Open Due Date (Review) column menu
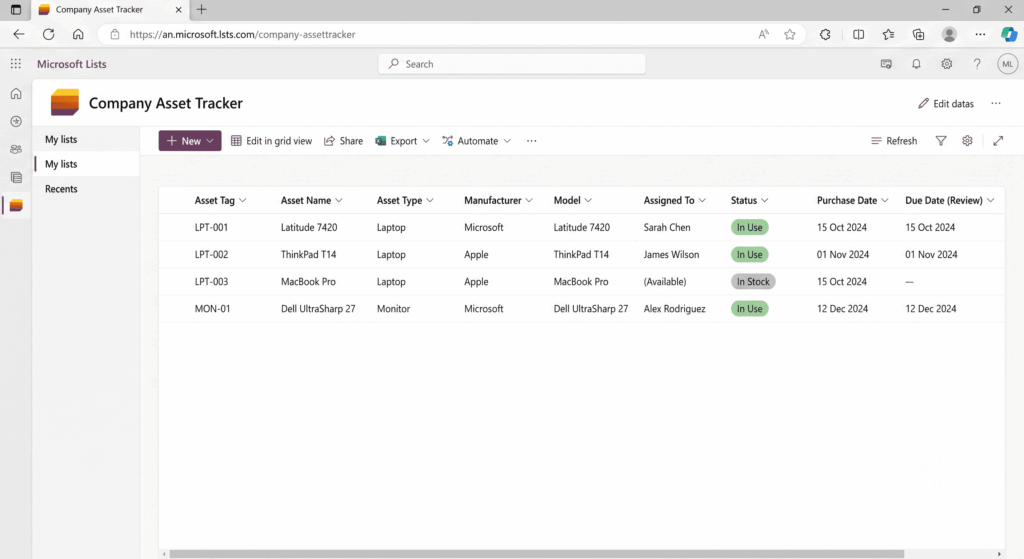The width and height of the screenshot is (1024, 559). click(991, 200)
